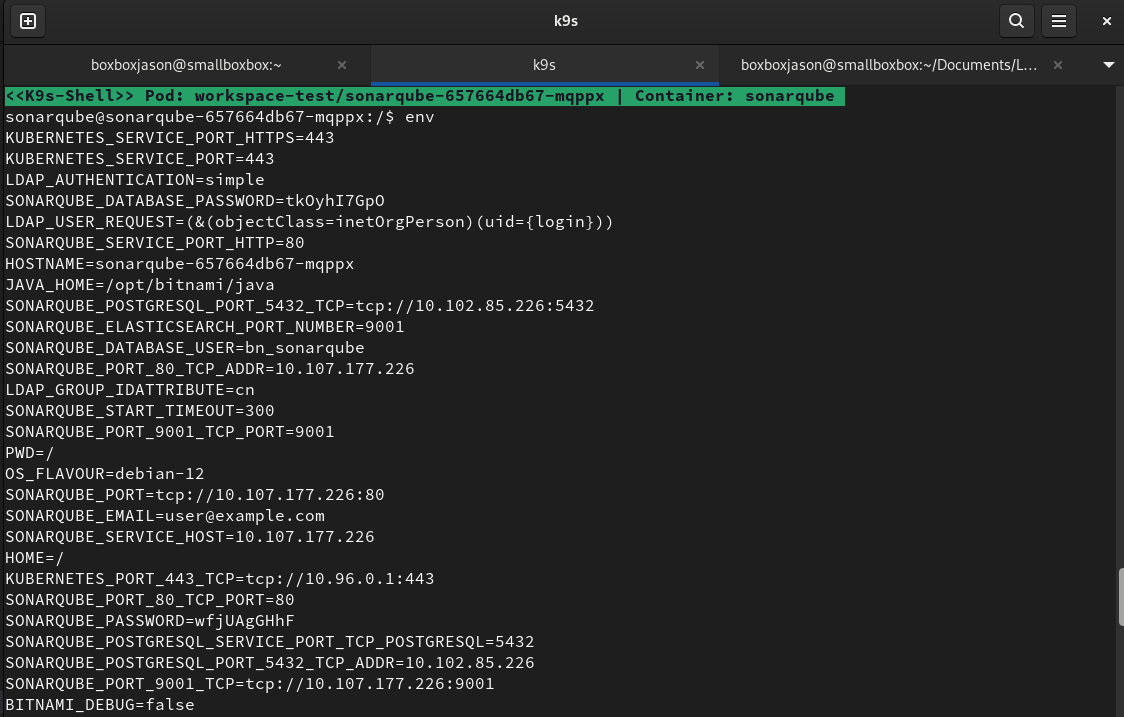This screenshot has height=717, width=1124.
Task: Click the SONARQUBE_DATABASE_PASSWORD line
Action: (x=195, y=201)
